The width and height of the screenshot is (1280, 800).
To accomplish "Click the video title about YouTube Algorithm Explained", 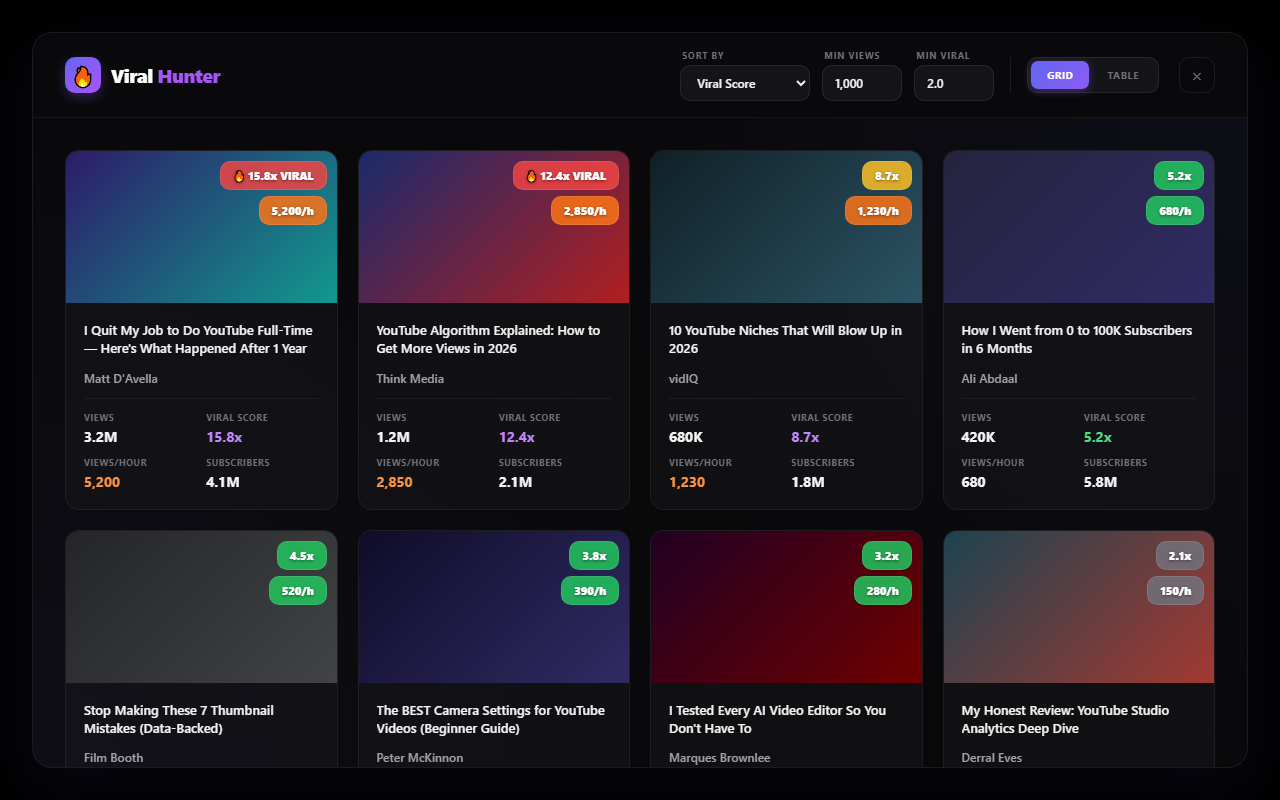I will click(x=488, y=339).
